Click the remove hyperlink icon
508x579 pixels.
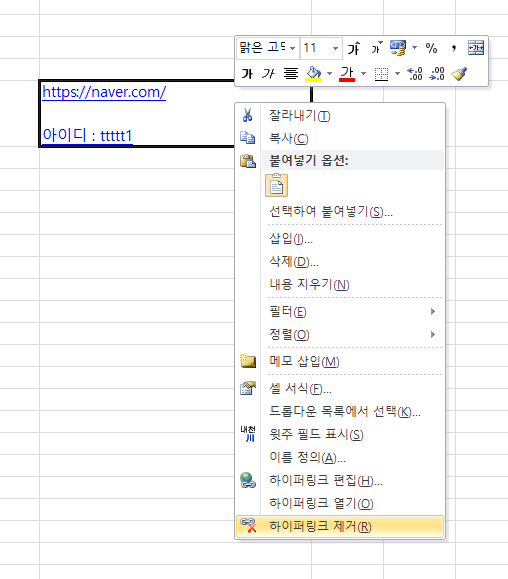click(248, 525)
